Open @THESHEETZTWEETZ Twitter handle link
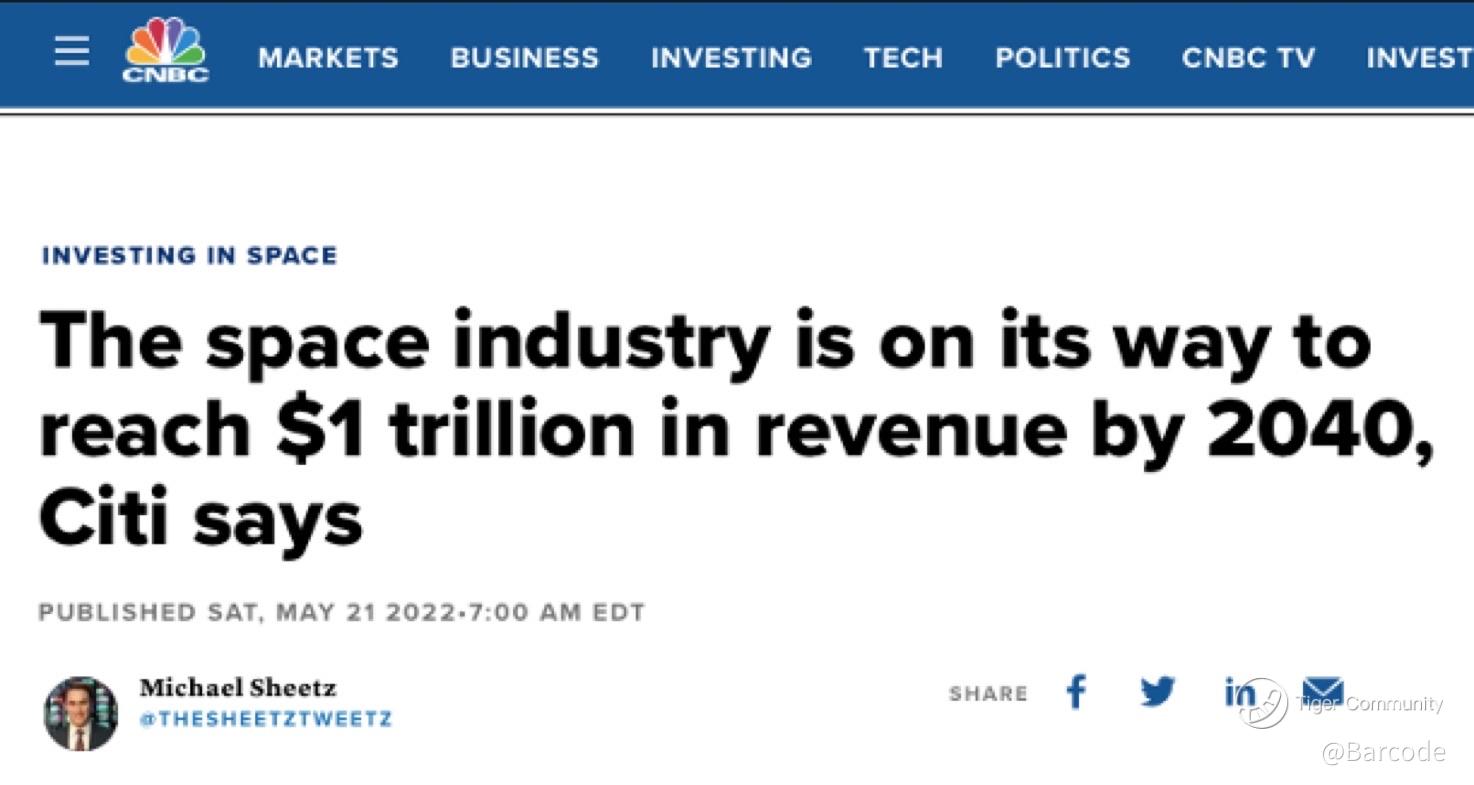Viewport: 1474px width, 785px height. click(x=266, y=719)
